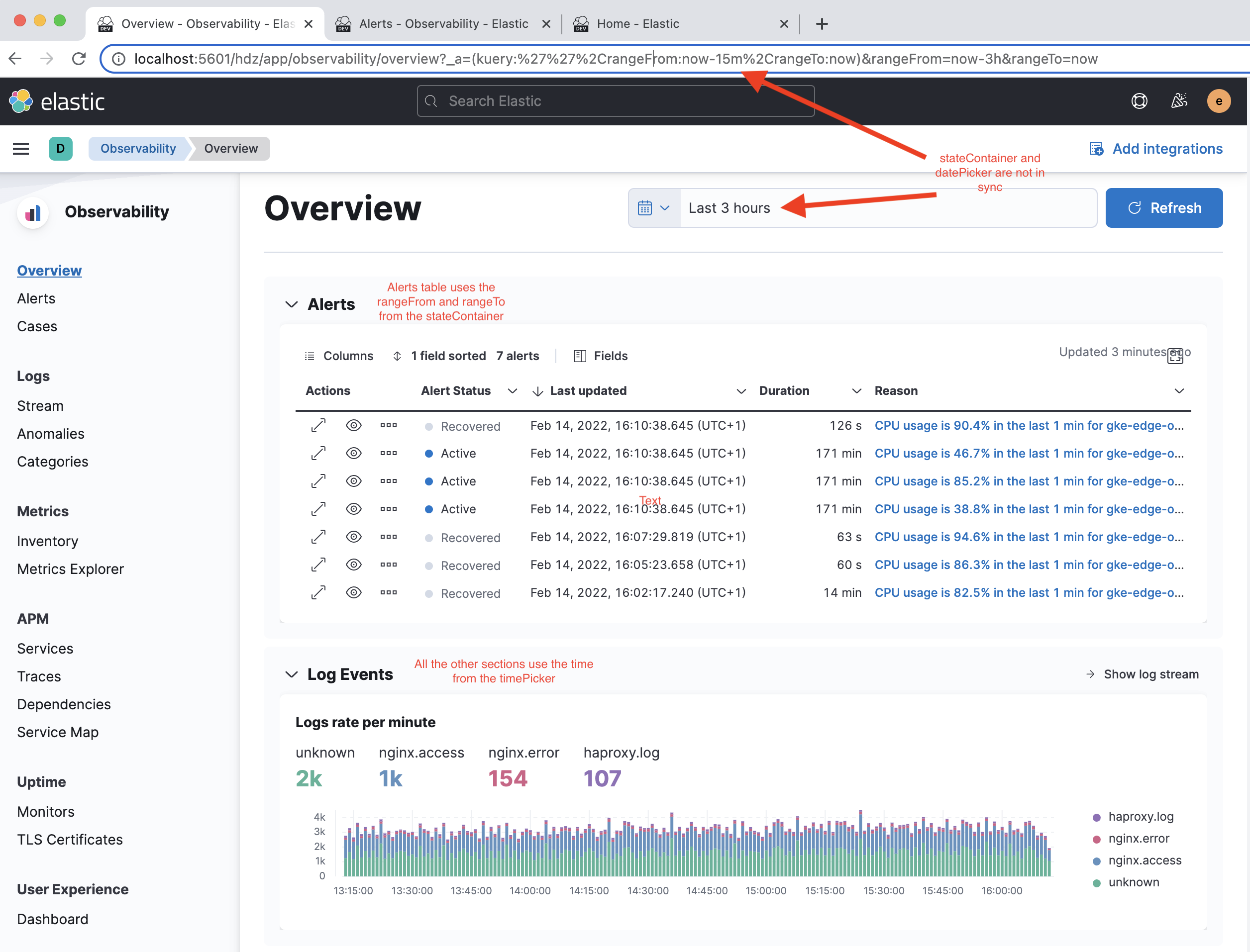Collapse the Alerts section
The image size is (1250, 952).
(x=292, y=304)
